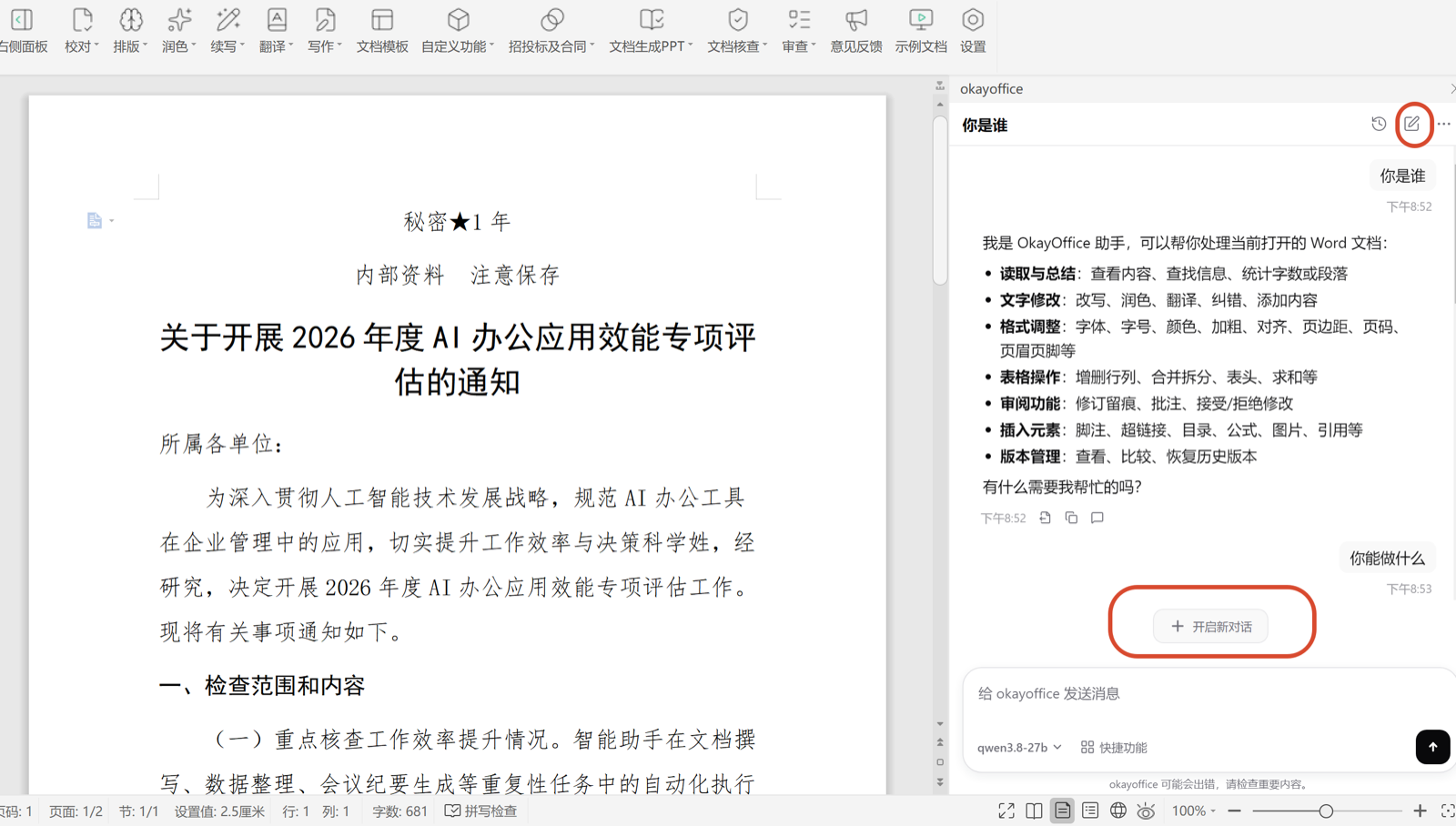Show chat history in okayoffice panel

pos(1379,124)
